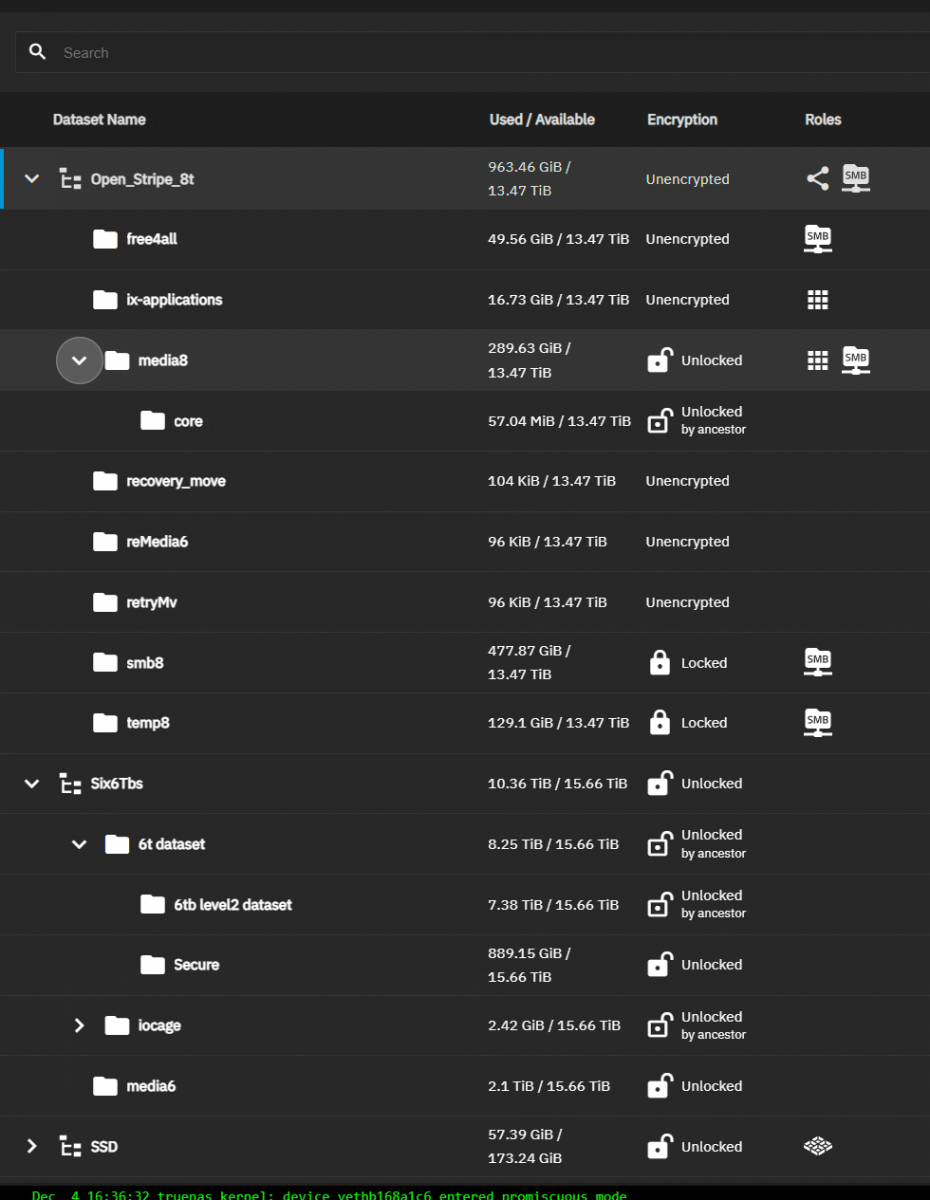This screenshot has height=1200, width=930.
Task: Click the Encryption column header
Action: 682,119
